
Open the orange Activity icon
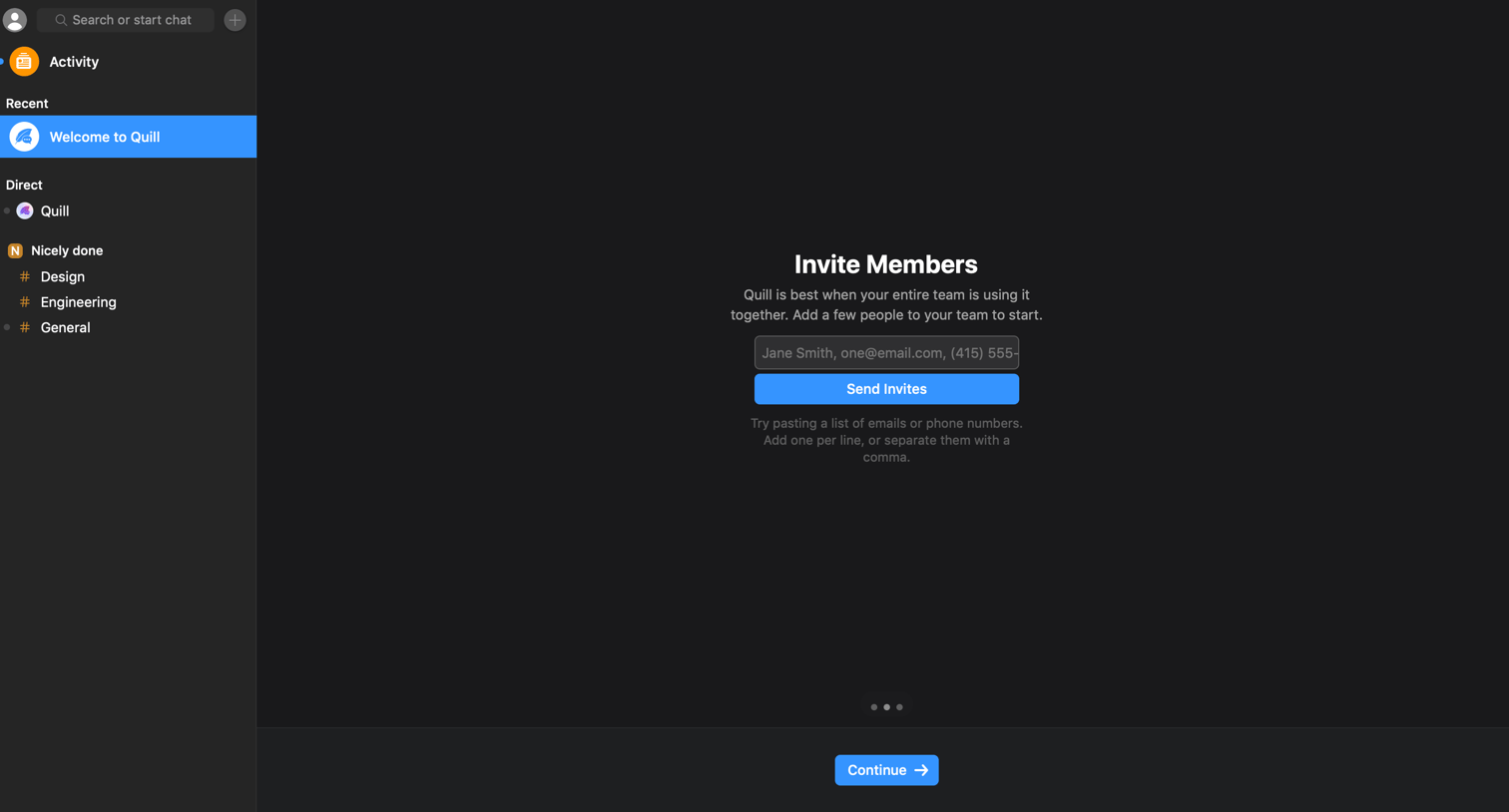click(x=24, y=62)
